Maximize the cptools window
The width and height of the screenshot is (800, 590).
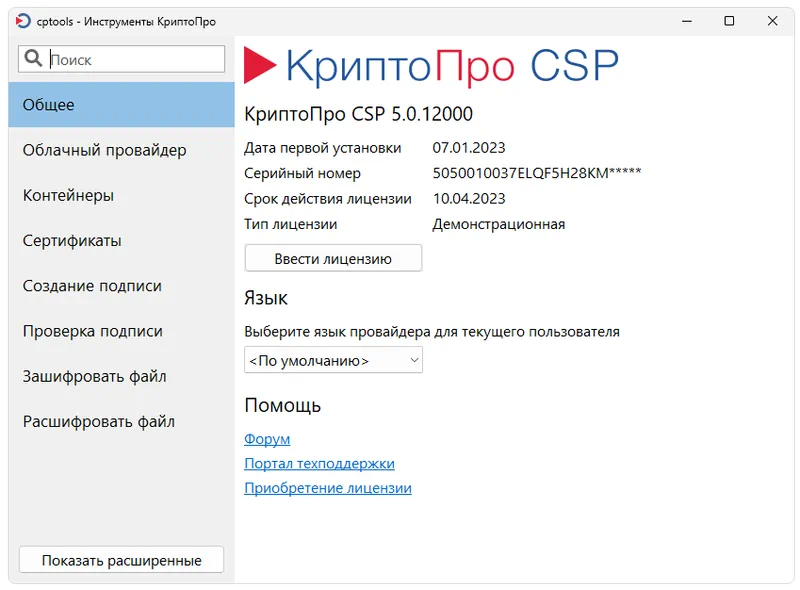[x=730, y=21]
